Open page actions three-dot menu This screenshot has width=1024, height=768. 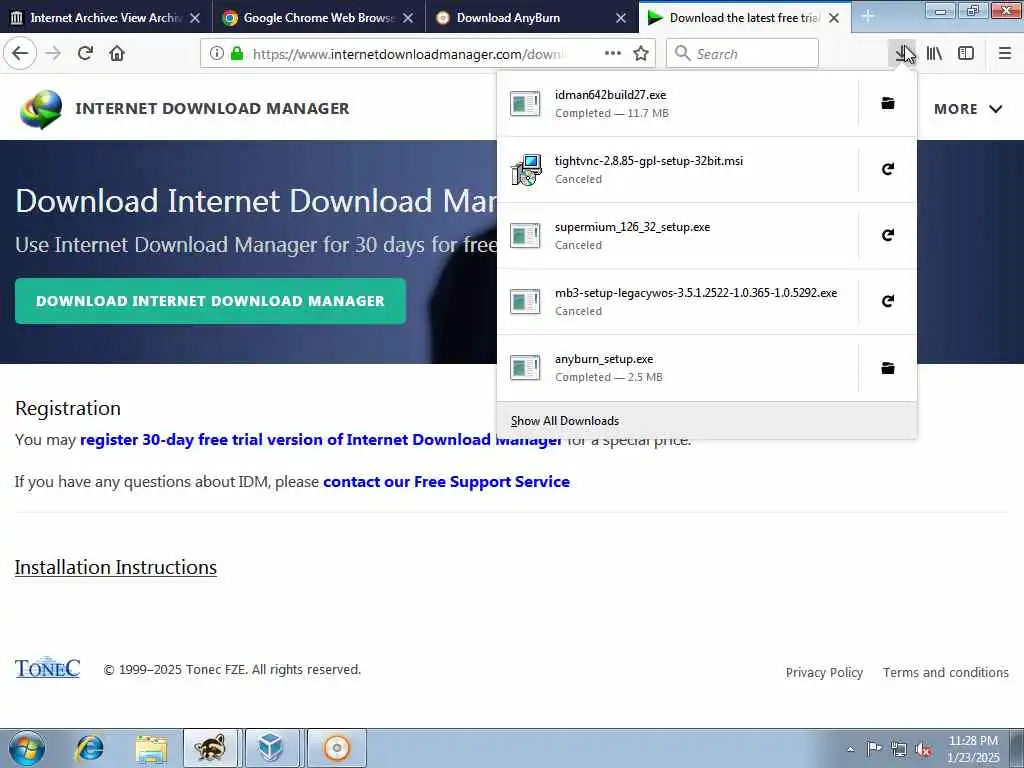point(613,53)
